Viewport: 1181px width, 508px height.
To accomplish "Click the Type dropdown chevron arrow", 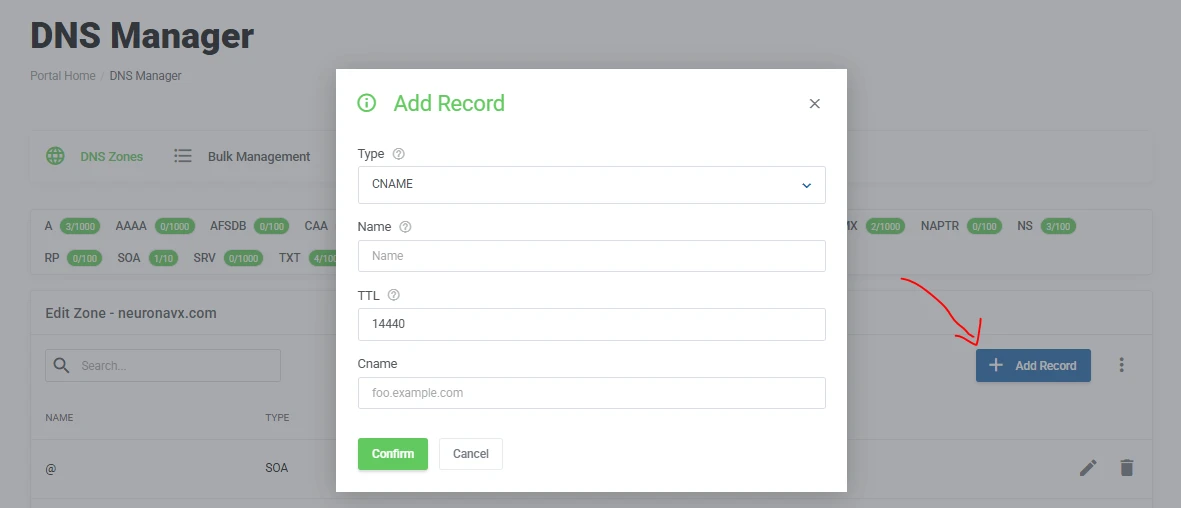I will coord(807,185).
